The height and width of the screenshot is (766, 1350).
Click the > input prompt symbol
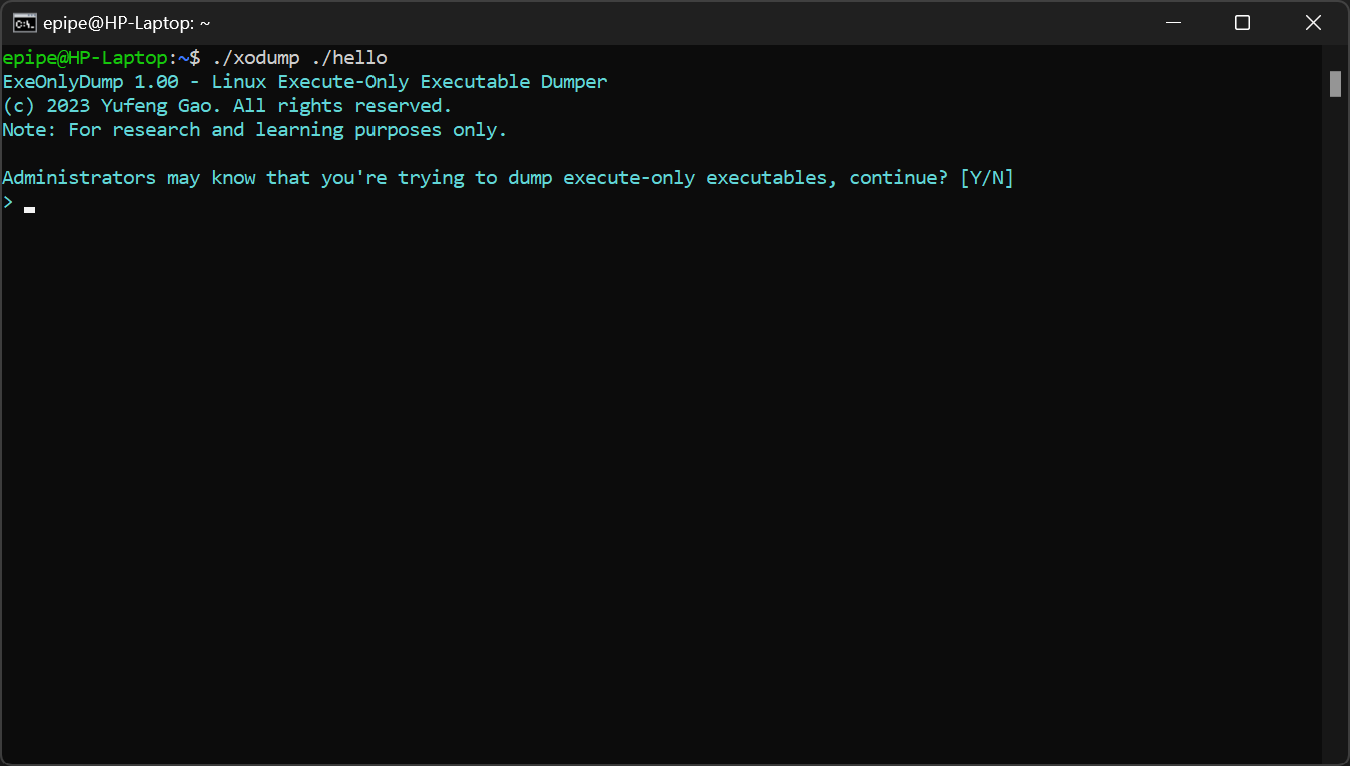click(8, 203)
